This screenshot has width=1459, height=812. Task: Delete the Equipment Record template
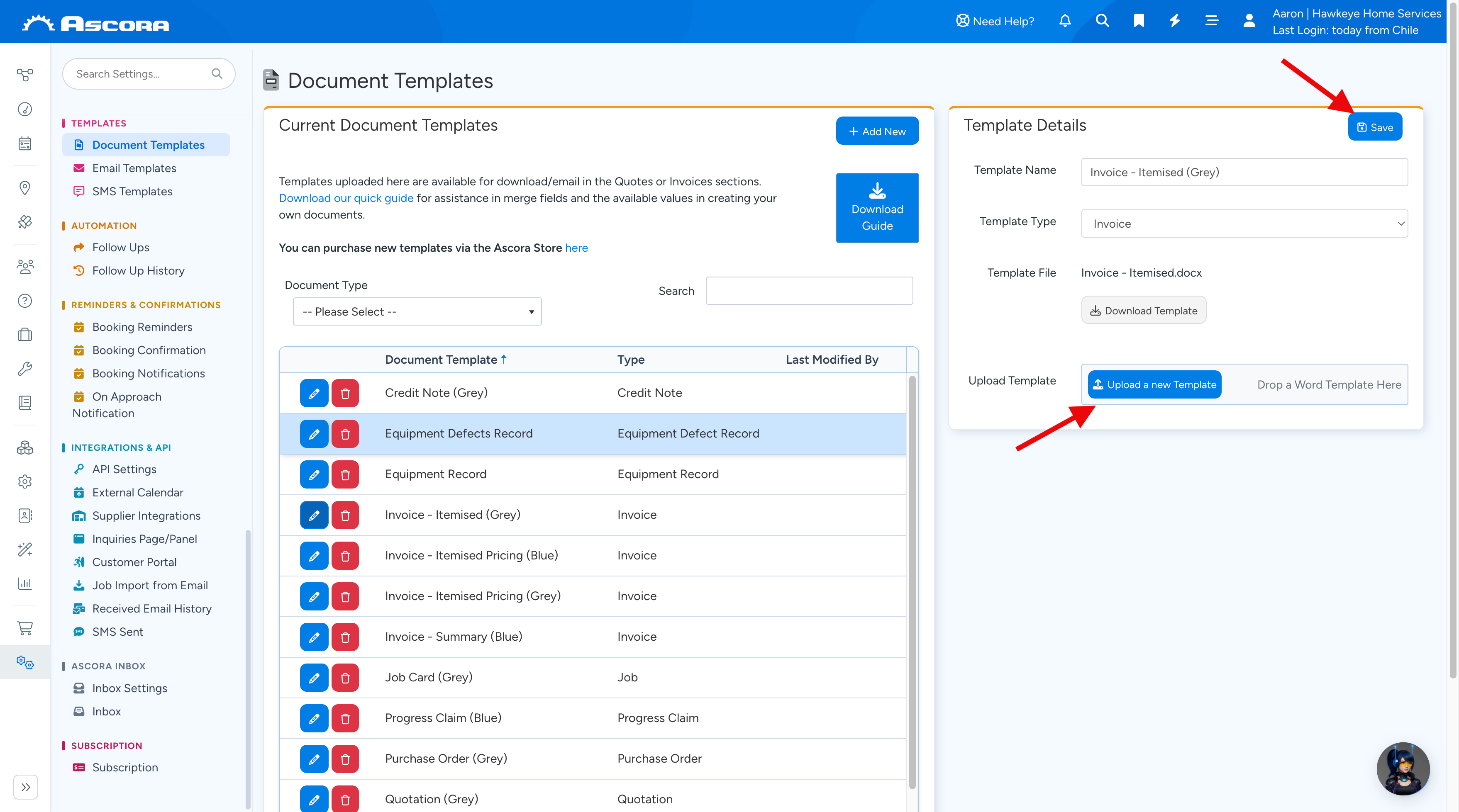click(x=345, y=474)
